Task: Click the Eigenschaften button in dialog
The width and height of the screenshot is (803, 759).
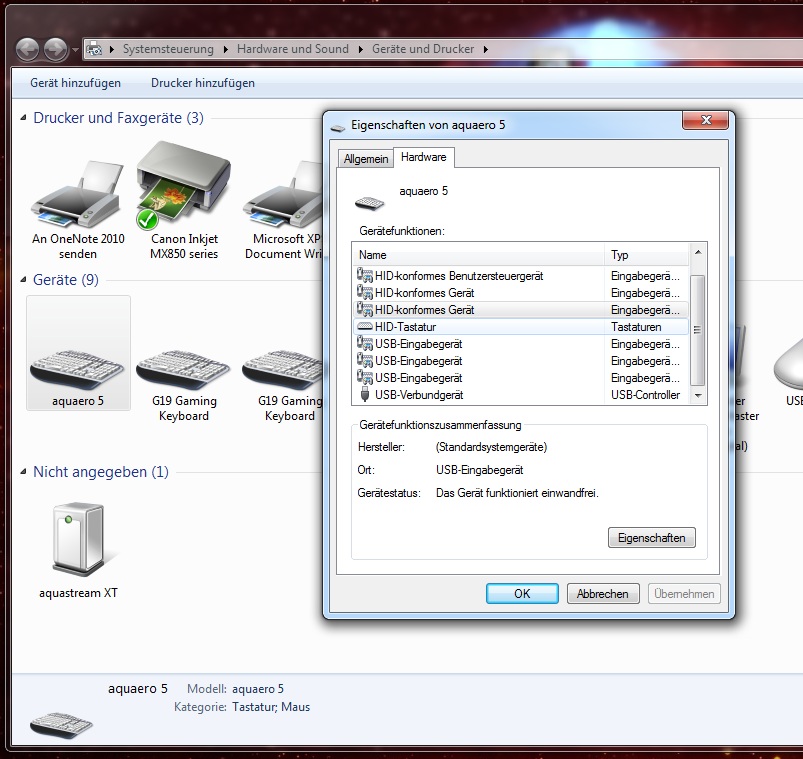Action: pyautogui.click(x=651, y=538)
